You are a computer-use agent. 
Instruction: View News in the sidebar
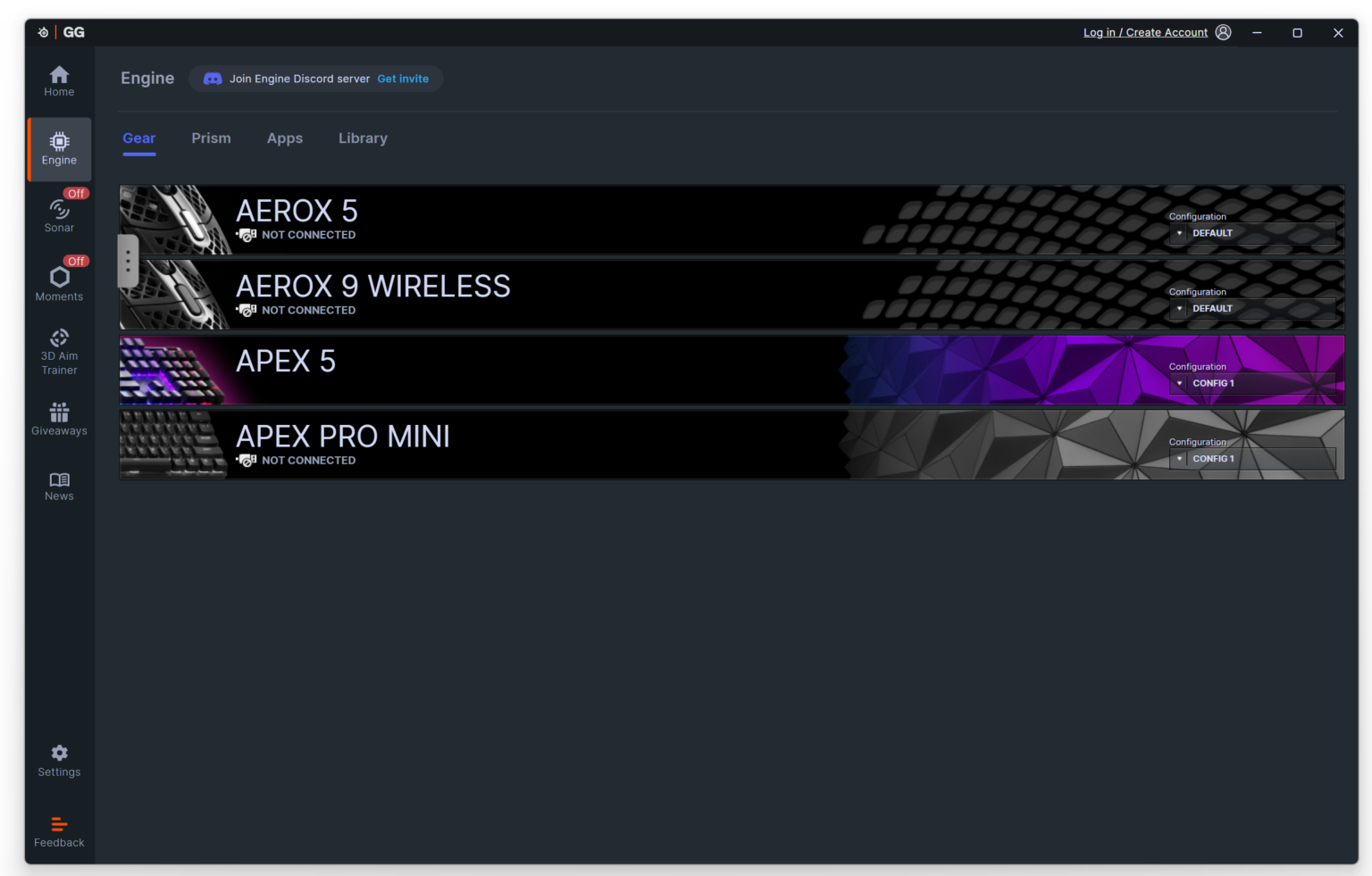pos(59,485)
